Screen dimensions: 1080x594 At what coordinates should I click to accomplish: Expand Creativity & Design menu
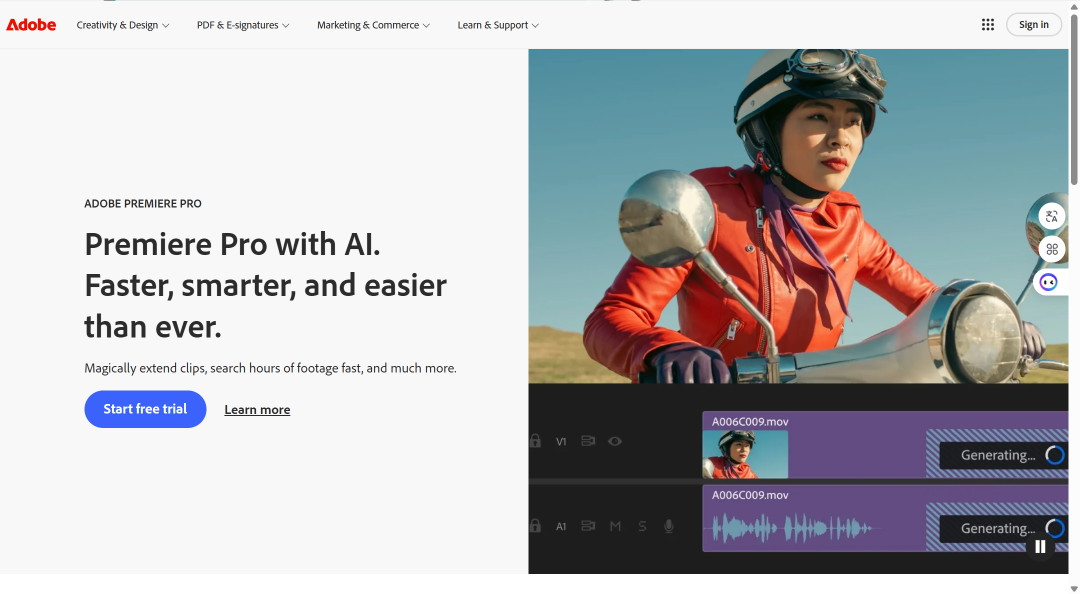point(123,25)
